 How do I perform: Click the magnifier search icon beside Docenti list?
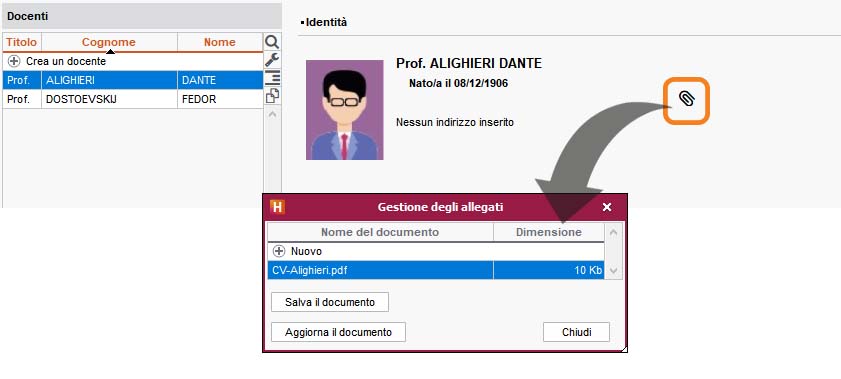click(x=272, y=42)
